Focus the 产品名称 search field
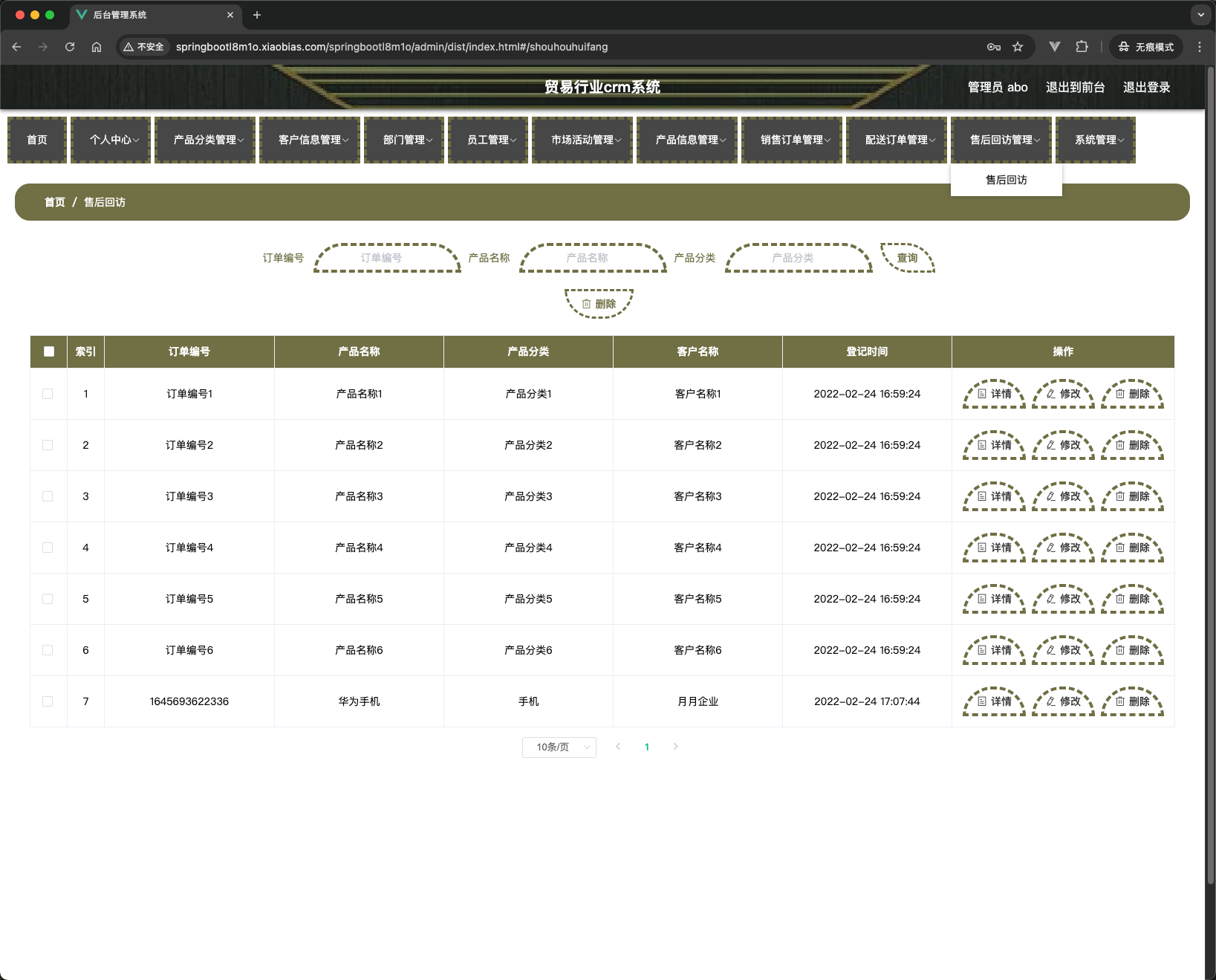This screenshot has height=980, width=1216. [x=593, y=258]
